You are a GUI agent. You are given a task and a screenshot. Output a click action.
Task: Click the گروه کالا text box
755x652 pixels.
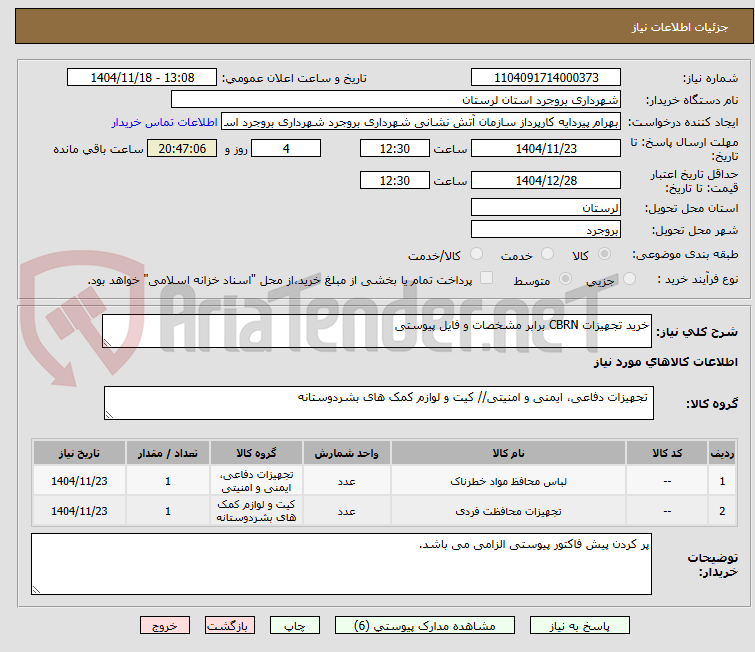(379, 403)
